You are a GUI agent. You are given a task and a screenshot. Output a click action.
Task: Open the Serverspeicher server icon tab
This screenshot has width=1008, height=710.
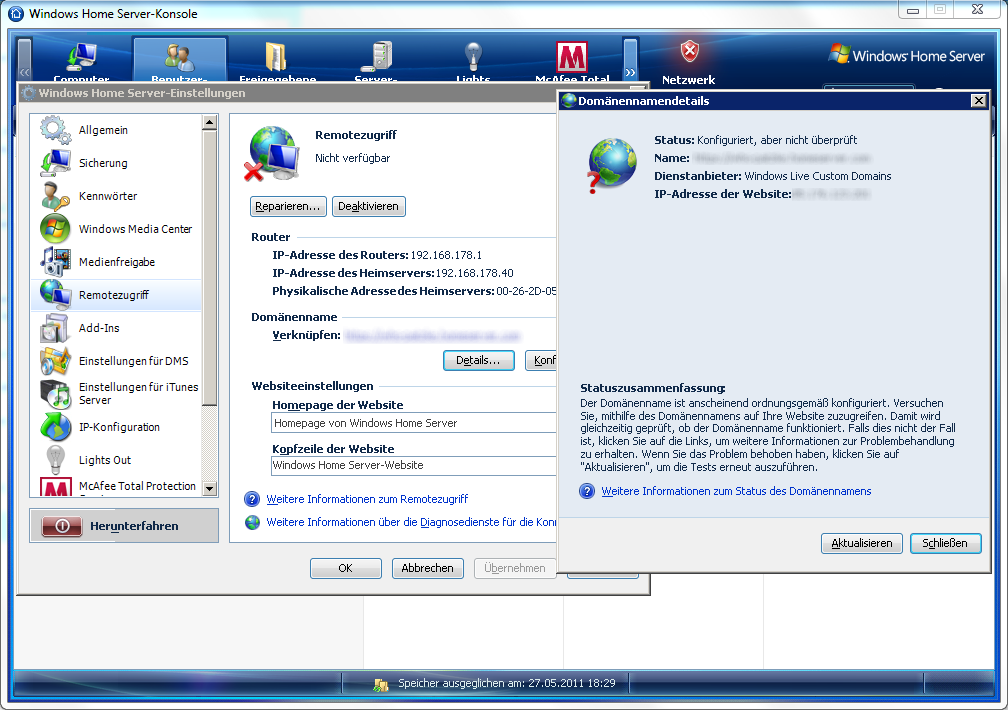pyautogui.click(x=376, y=57)
